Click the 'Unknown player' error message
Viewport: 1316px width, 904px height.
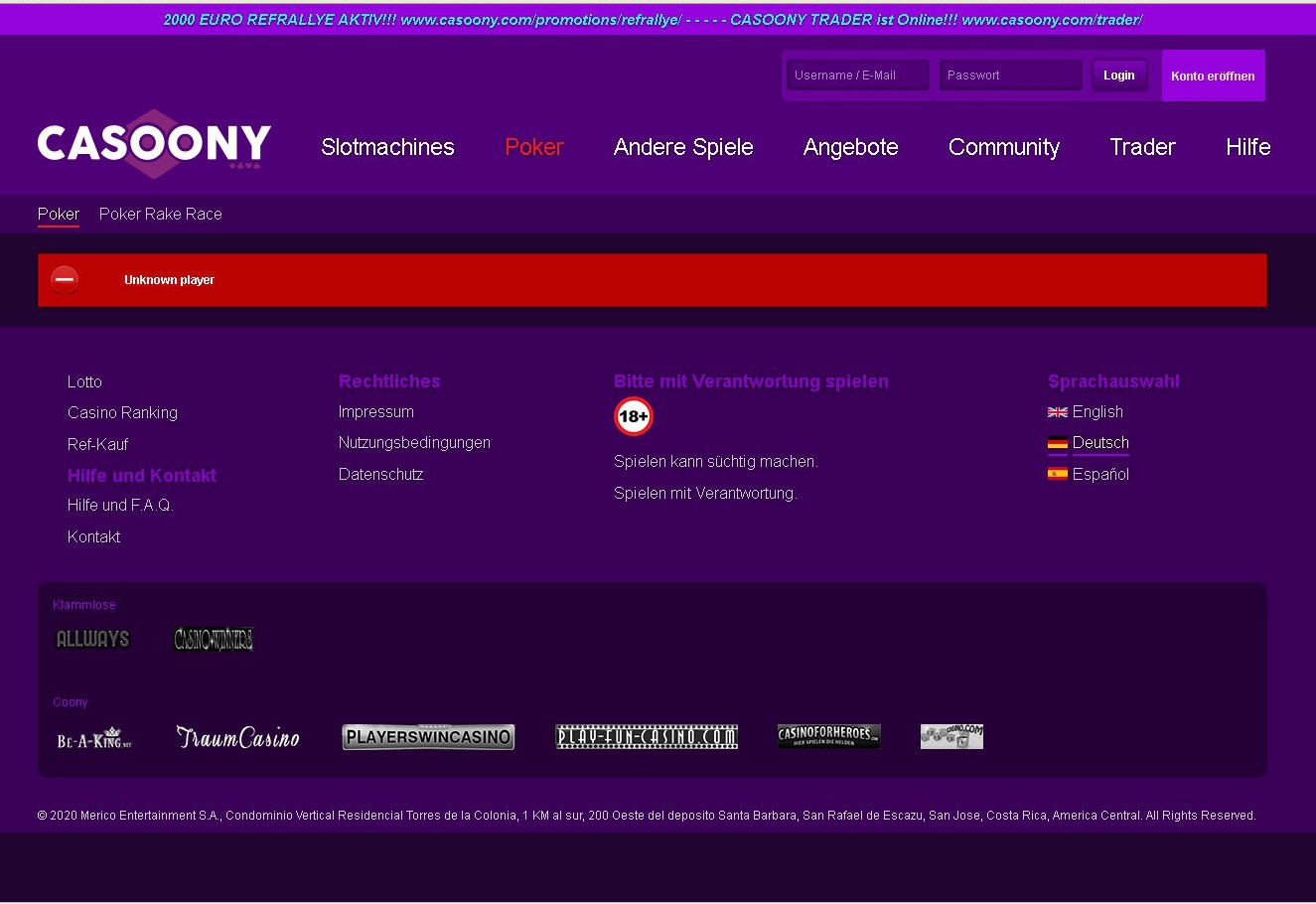(x=169, y=280)
